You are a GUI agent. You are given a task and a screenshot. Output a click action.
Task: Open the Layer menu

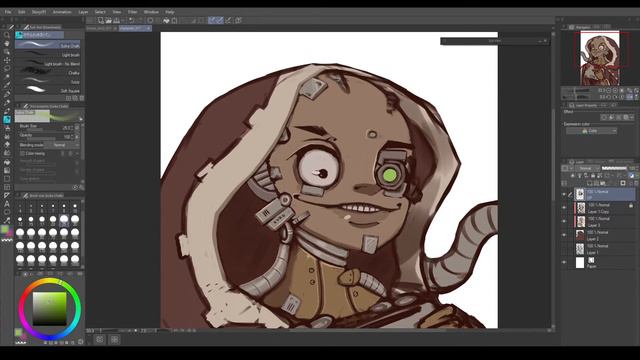(x=83, y=12)
